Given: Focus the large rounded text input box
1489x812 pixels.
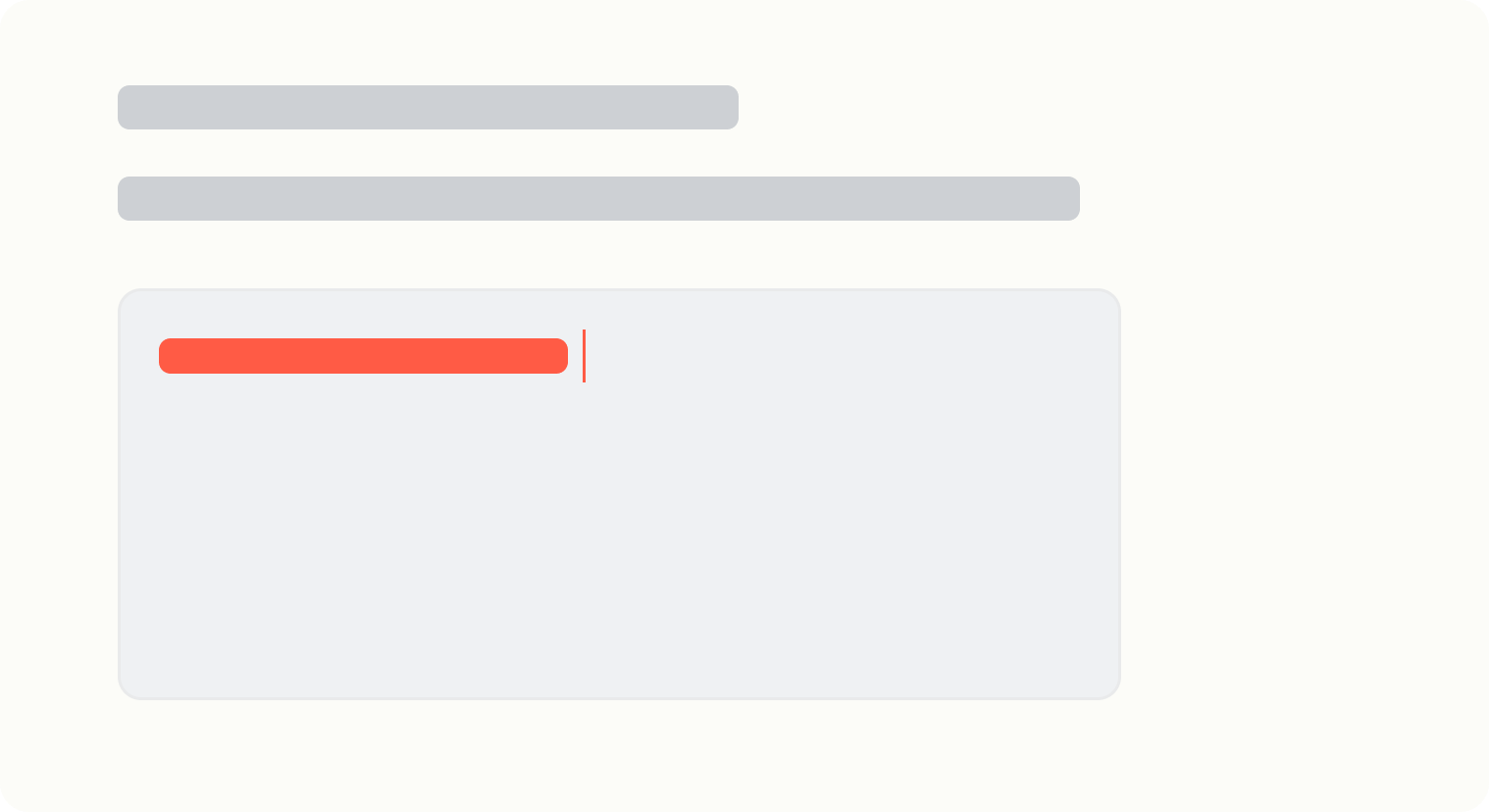Looking at the screenshot, I should (x=619, y=494).
